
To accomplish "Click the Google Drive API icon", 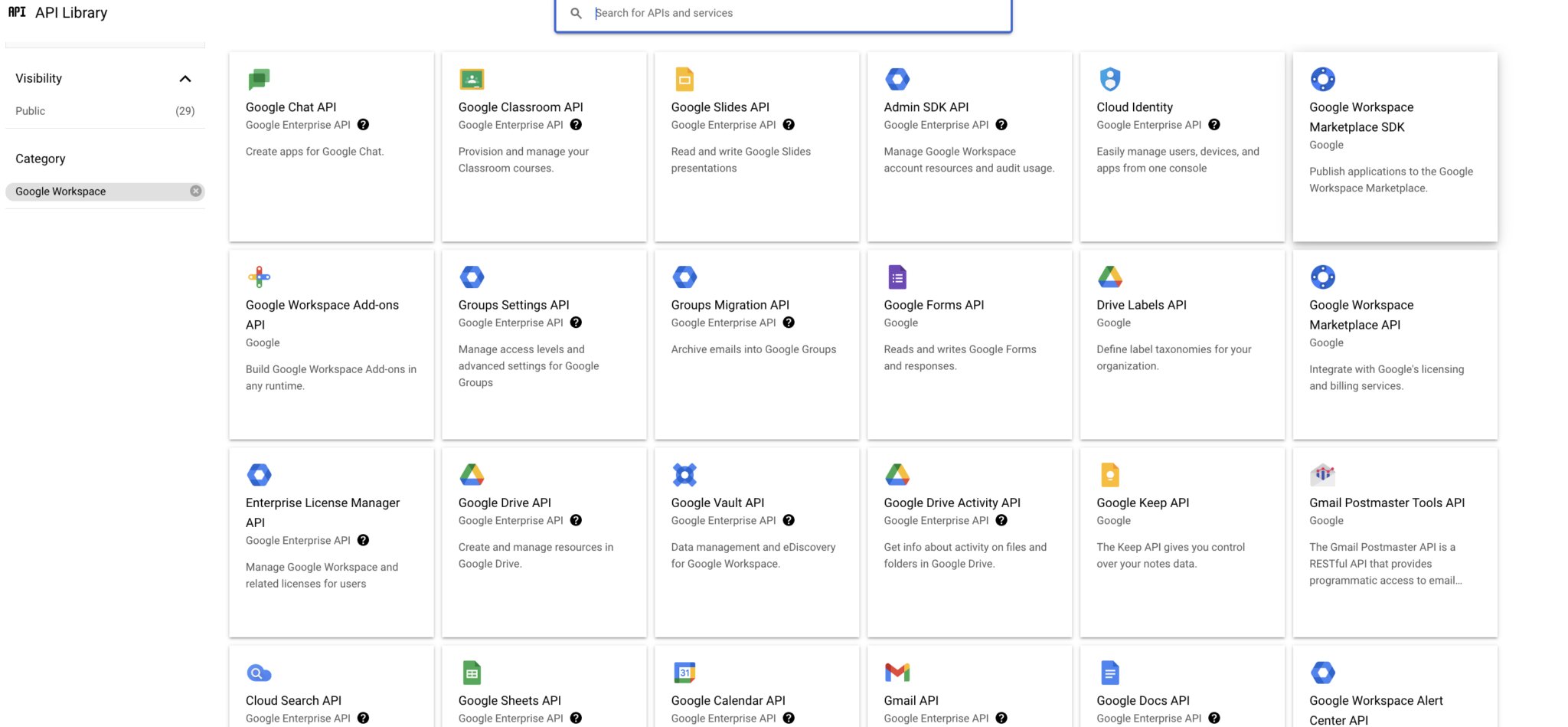I will click(x=472, y=475).
